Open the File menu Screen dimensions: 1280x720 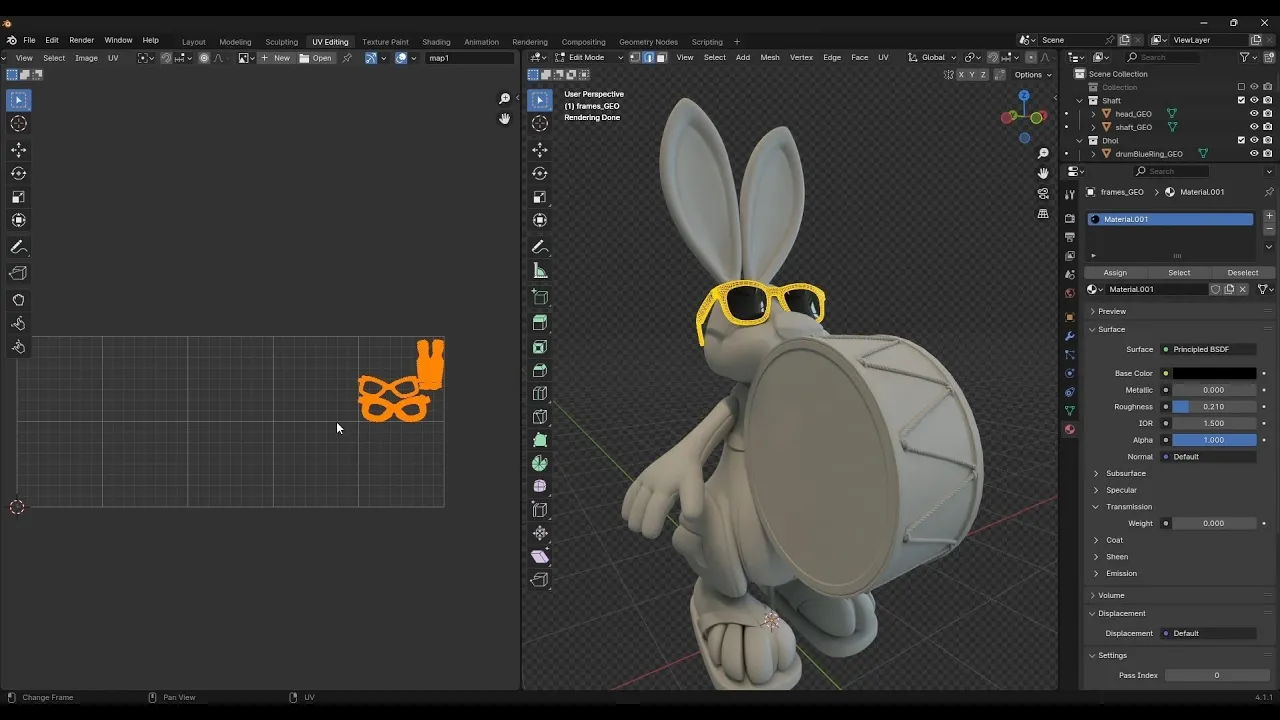pos(29,40)
